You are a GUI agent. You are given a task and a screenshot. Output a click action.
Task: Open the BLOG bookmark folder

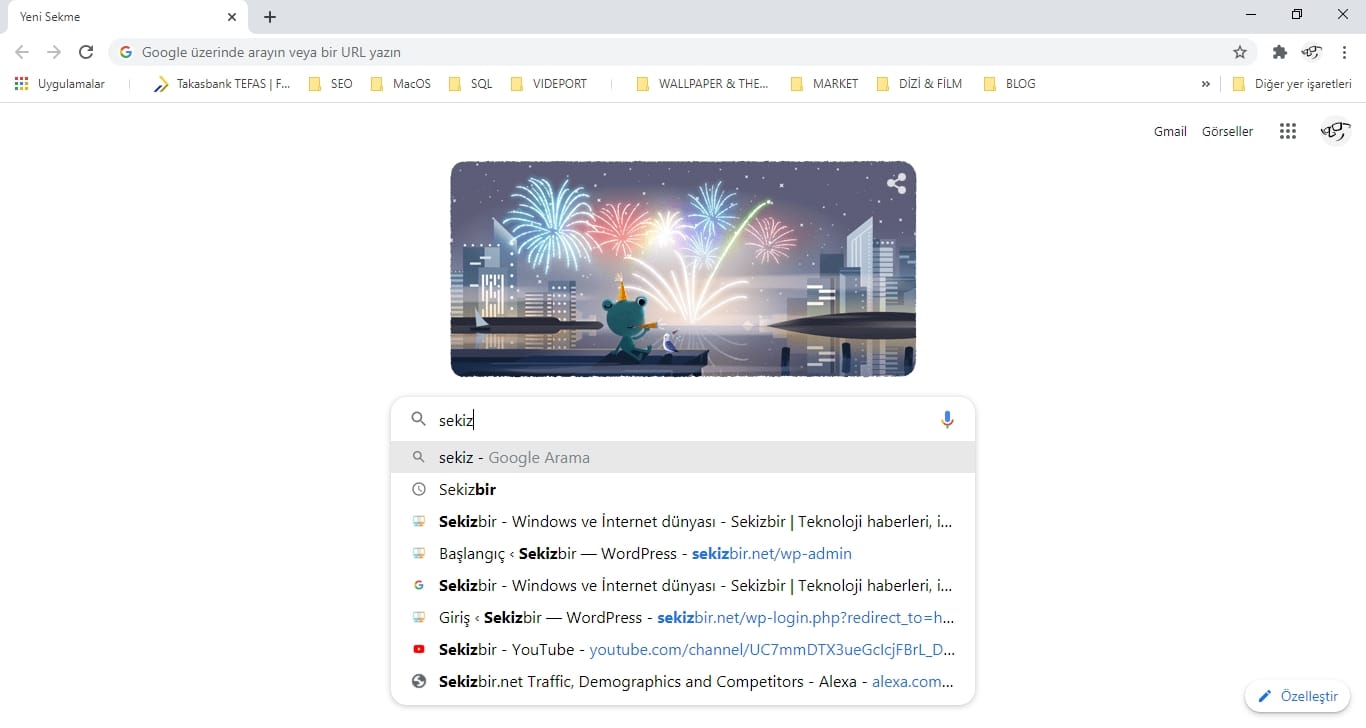tap(1010, 84)
